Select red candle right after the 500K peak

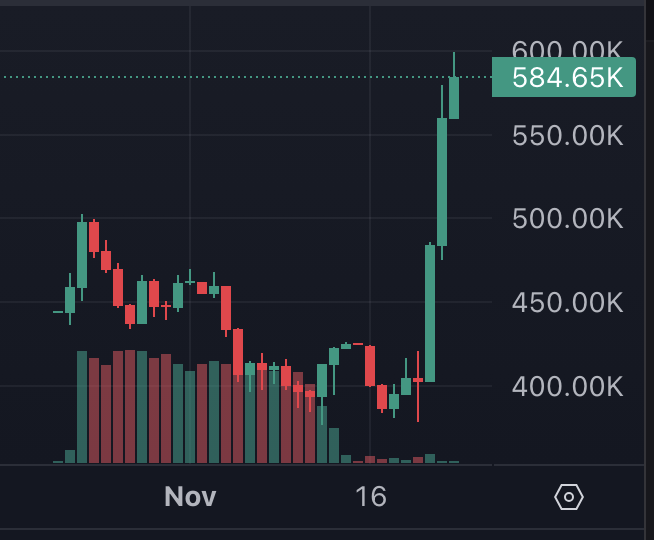(94, 237)
